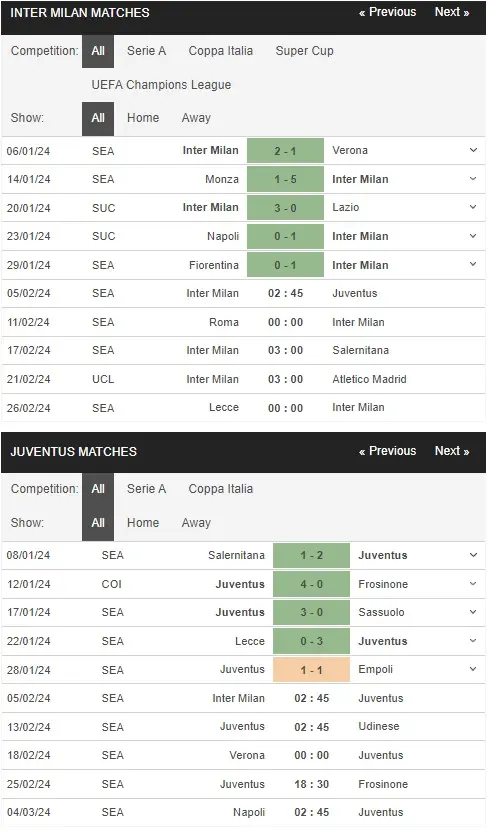Filter Inter Milan matches by Coppa Italia
This screenshot has width=488, height=835.
[x=221, y=51]
